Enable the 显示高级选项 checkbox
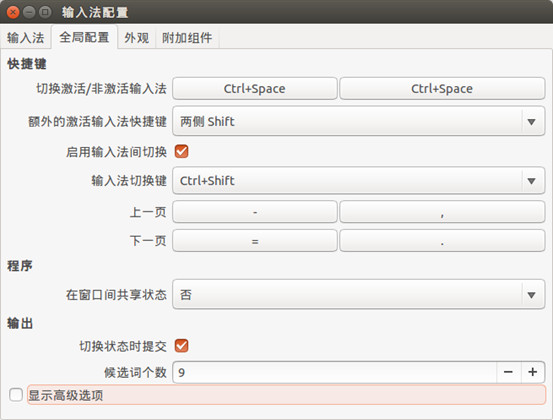Viewport: 553px width, 420px height. tap(16, 395)
